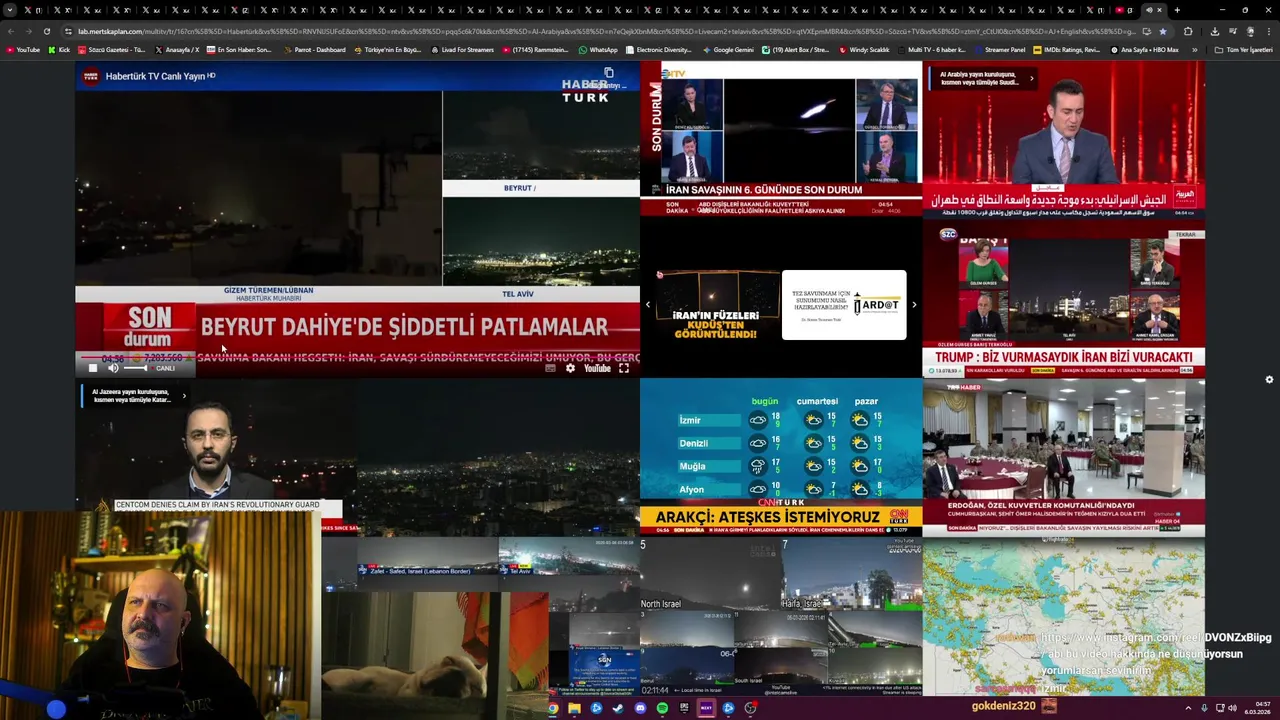Open Discord from the taskbar
This screenshot has height=720, width=1280.
(x=640, y=708)
